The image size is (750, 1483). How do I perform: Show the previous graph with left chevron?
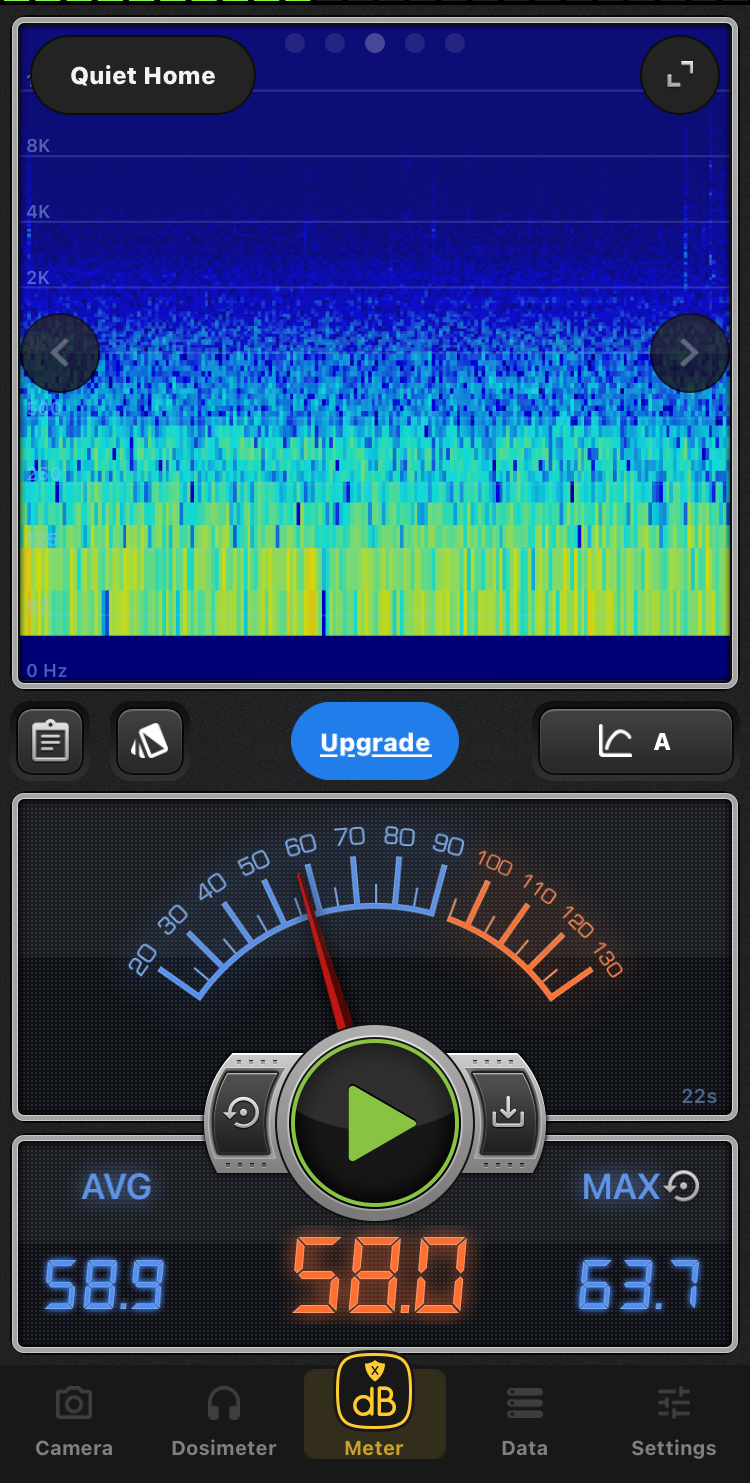point(60,353)
